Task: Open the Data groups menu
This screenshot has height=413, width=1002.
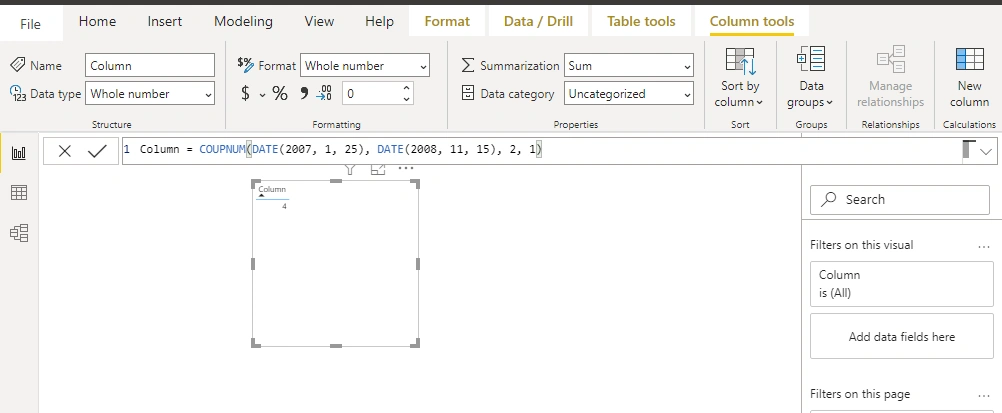Action: pos(811,77)
